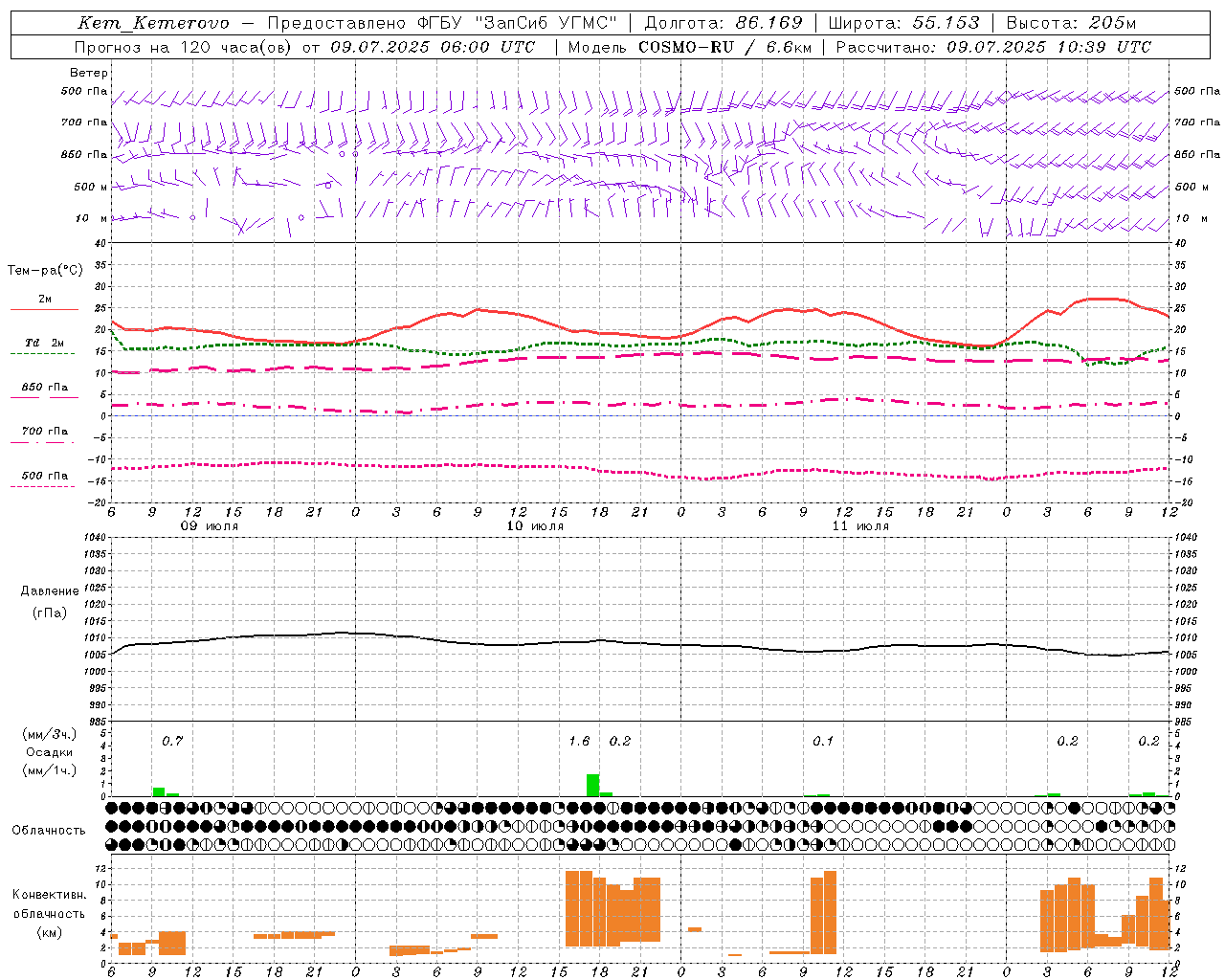Click the 'Осадки' precipitation label
Screen dimensions: 1225x980
[50, 752]
